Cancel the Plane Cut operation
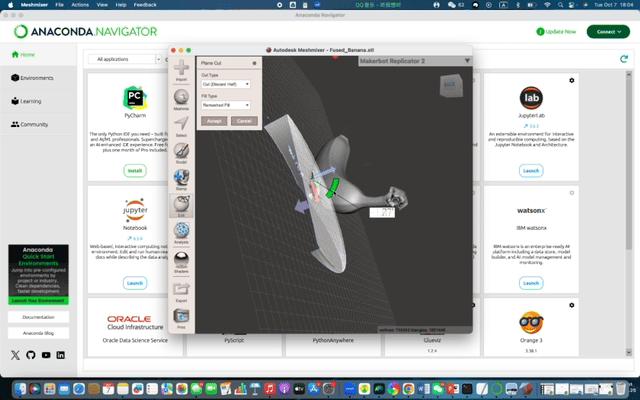This screenshot has width=640, height=400. point(243,120)
